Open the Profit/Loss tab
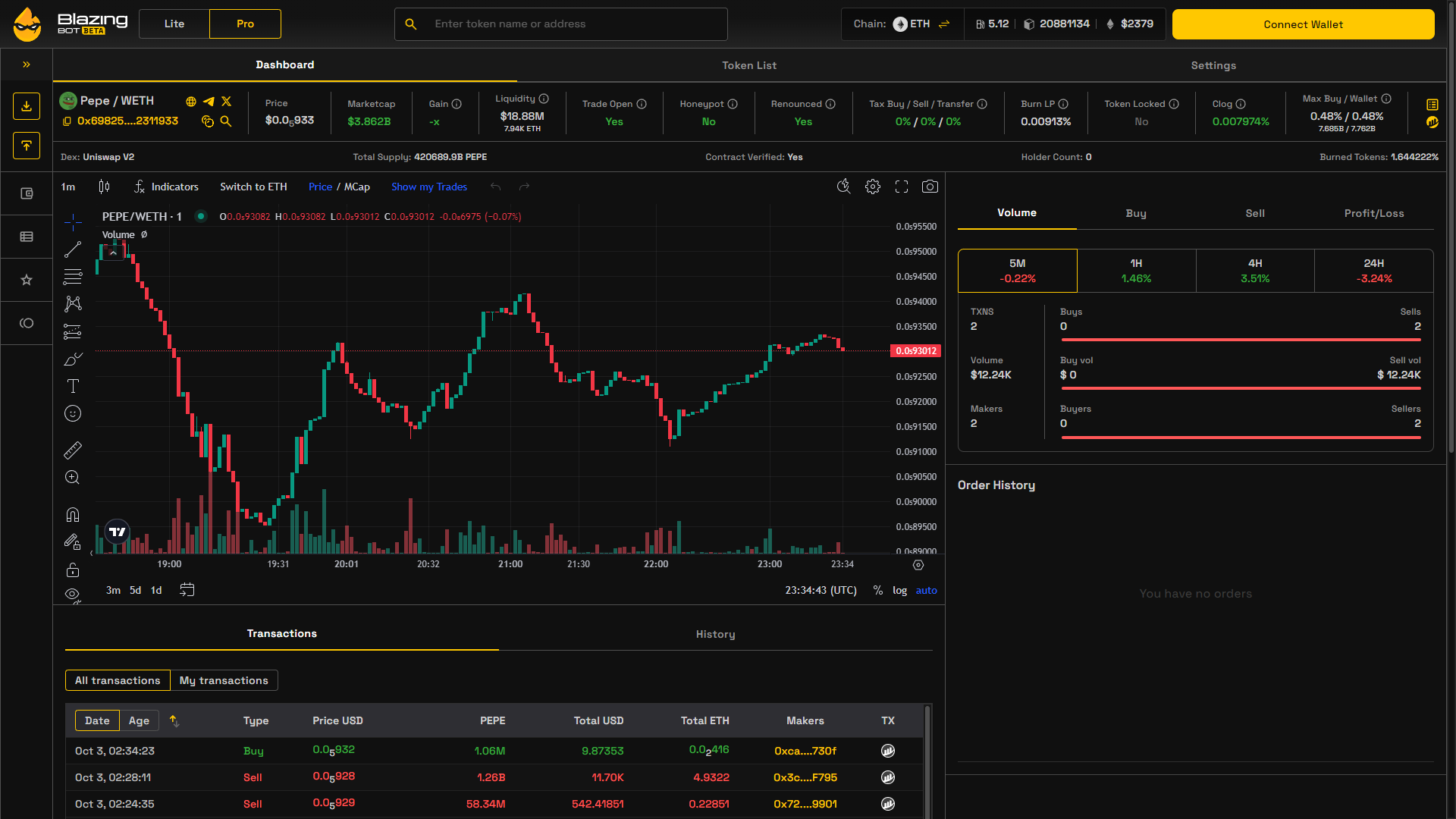 point(1373,213)
